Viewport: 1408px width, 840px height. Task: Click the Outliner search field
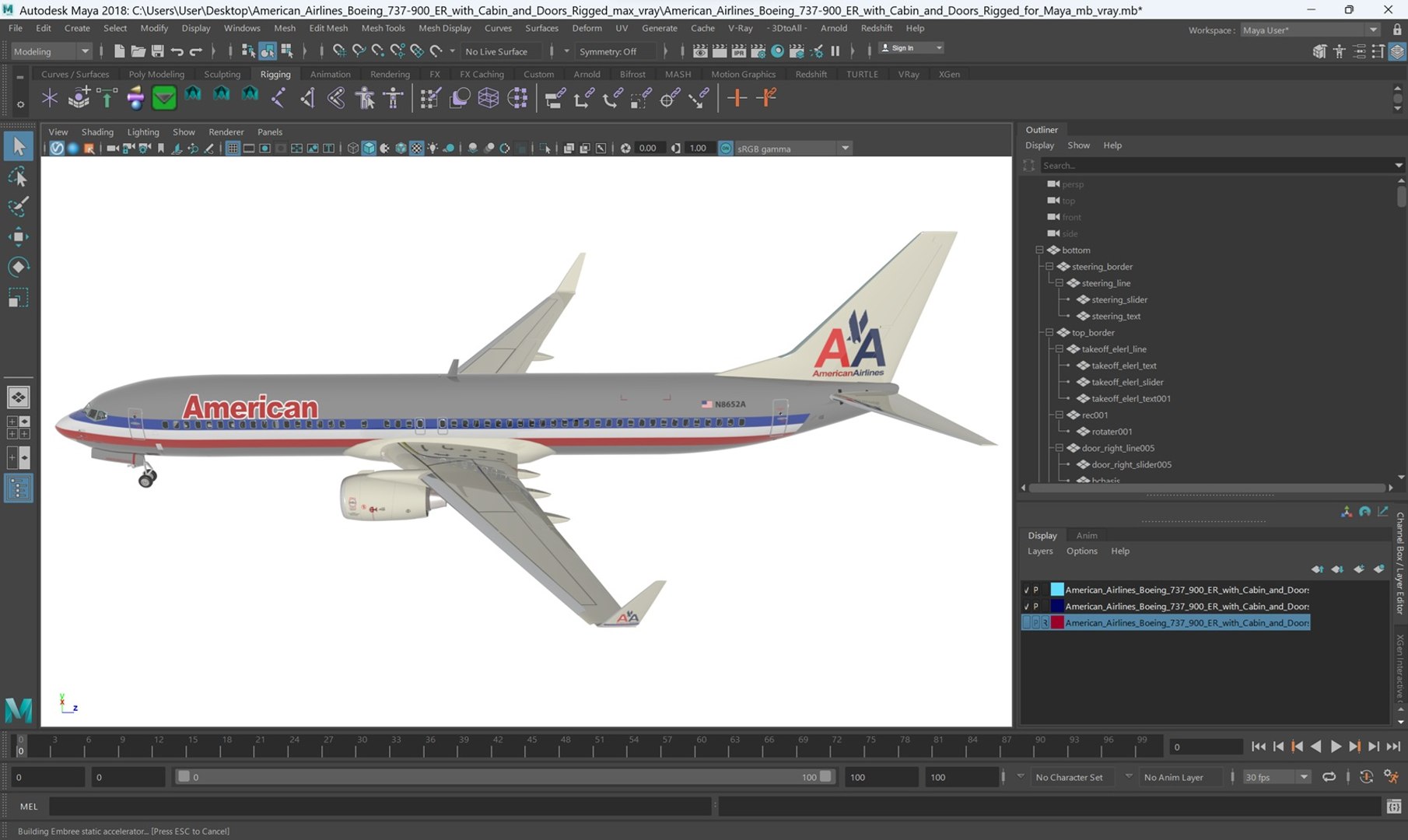click(1217, 166)
